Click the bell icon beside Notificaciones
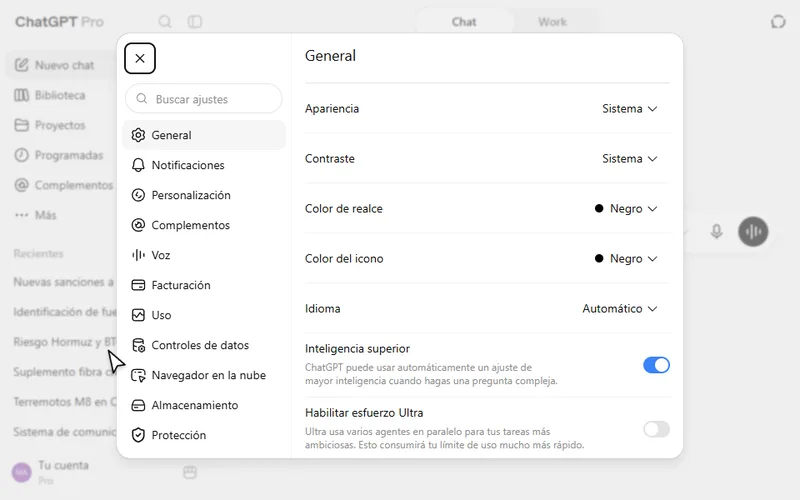This screenshot has height=500, width=800. [x=138, y=165]
